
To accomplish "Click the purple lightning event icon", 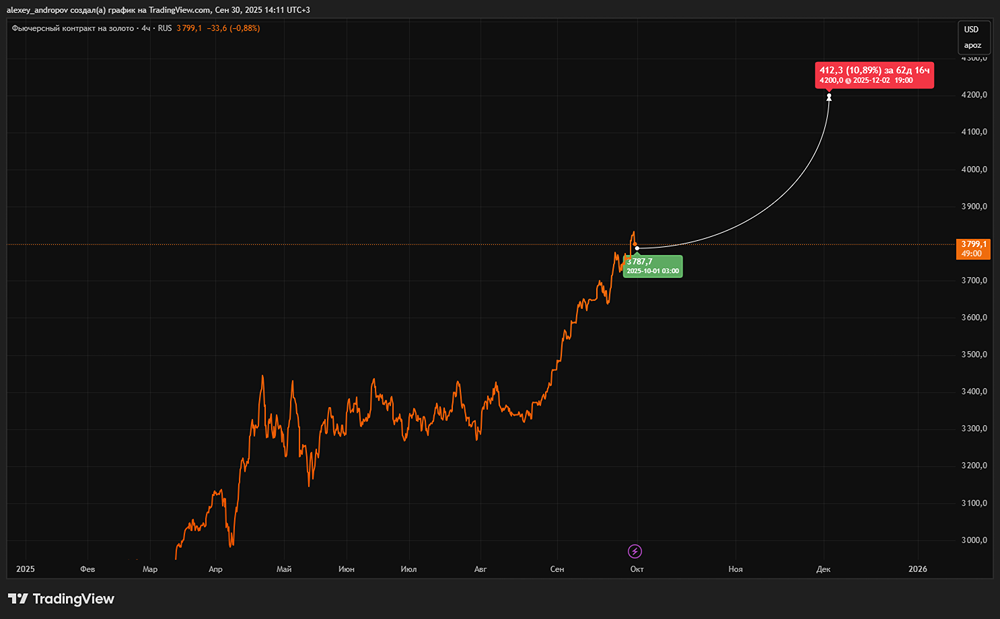I will (635, 551).
